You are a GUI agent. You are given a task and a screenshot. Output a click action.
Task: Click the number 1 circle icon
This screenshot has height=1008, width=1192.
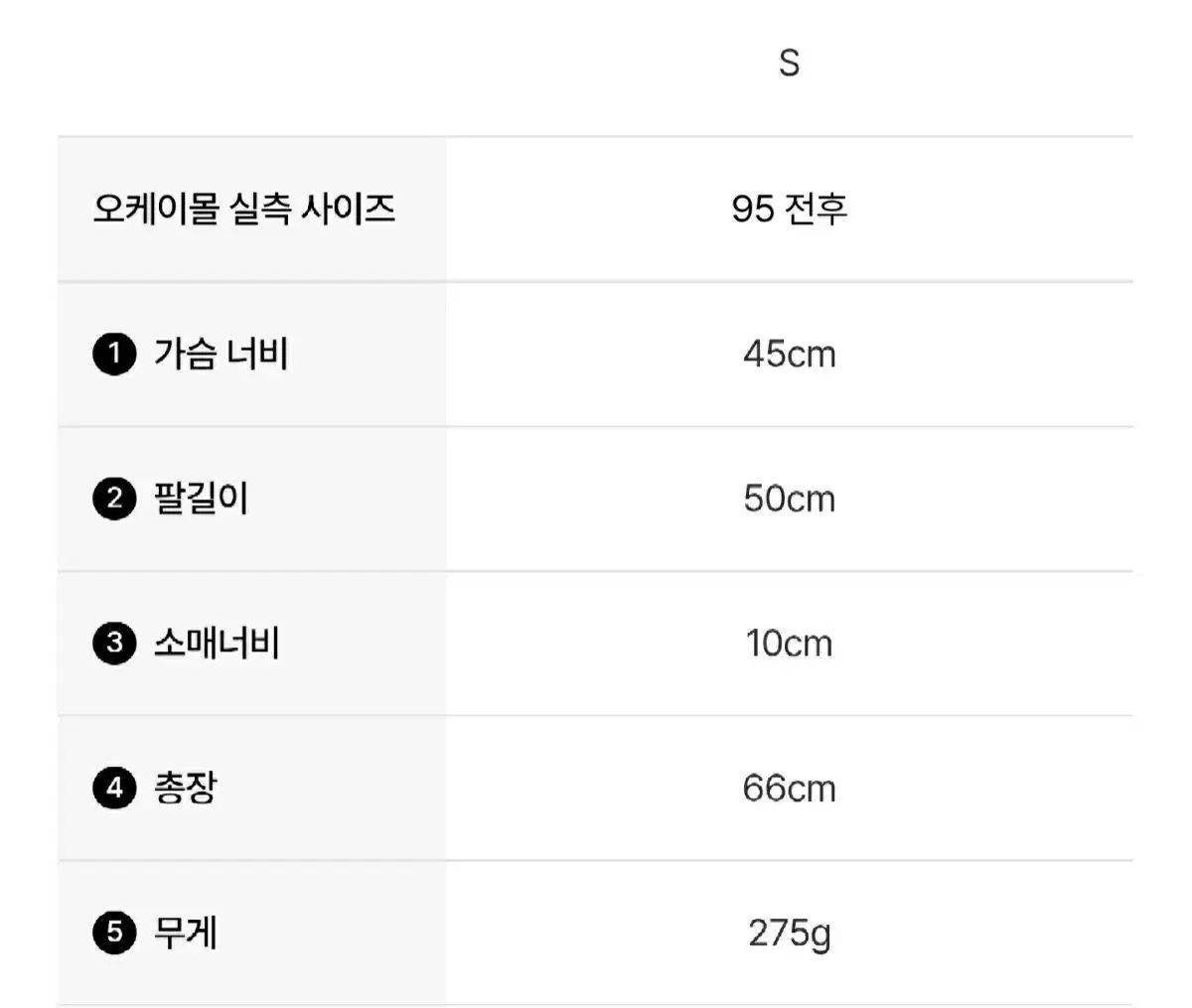(x=114, y=354)
